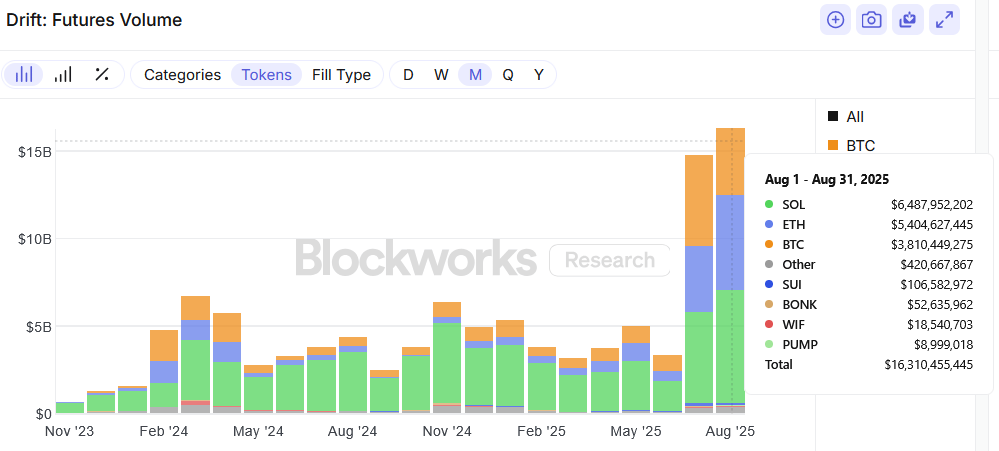This screenshot has height=451, width=999.
Task: Click the orange BTC legend swatch
Action: click(833, 146)
